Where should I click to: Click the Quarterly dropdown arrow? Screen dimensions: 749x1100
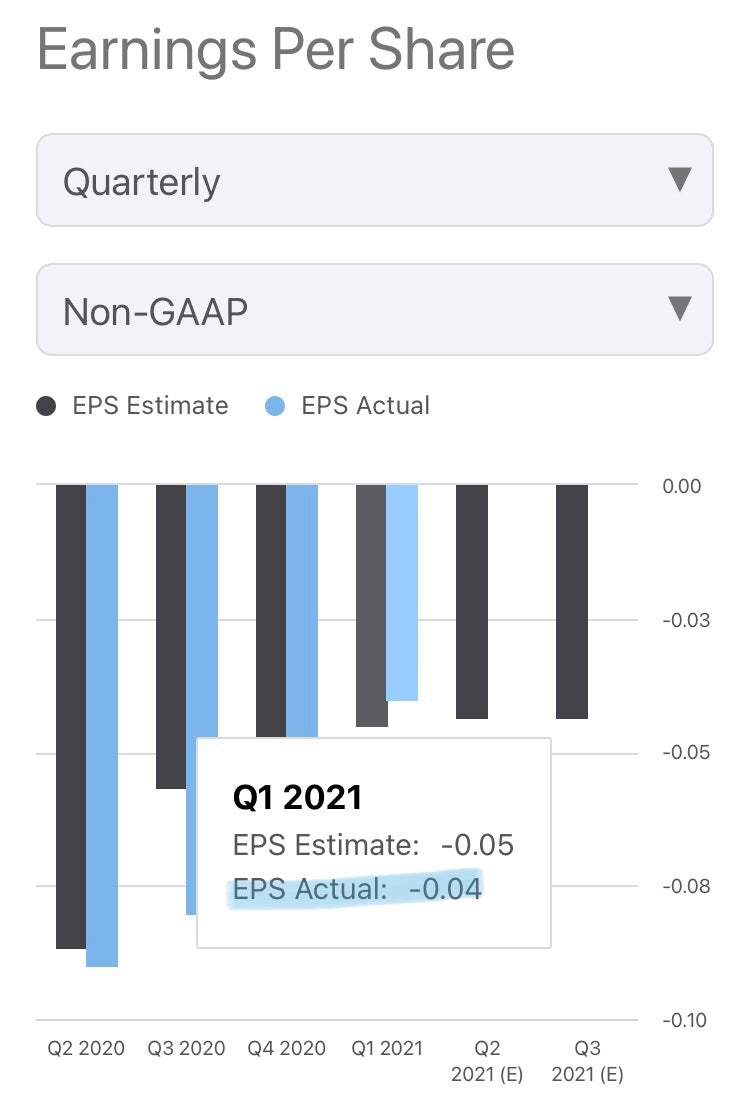pyautogui.click(x=679, y=180)
